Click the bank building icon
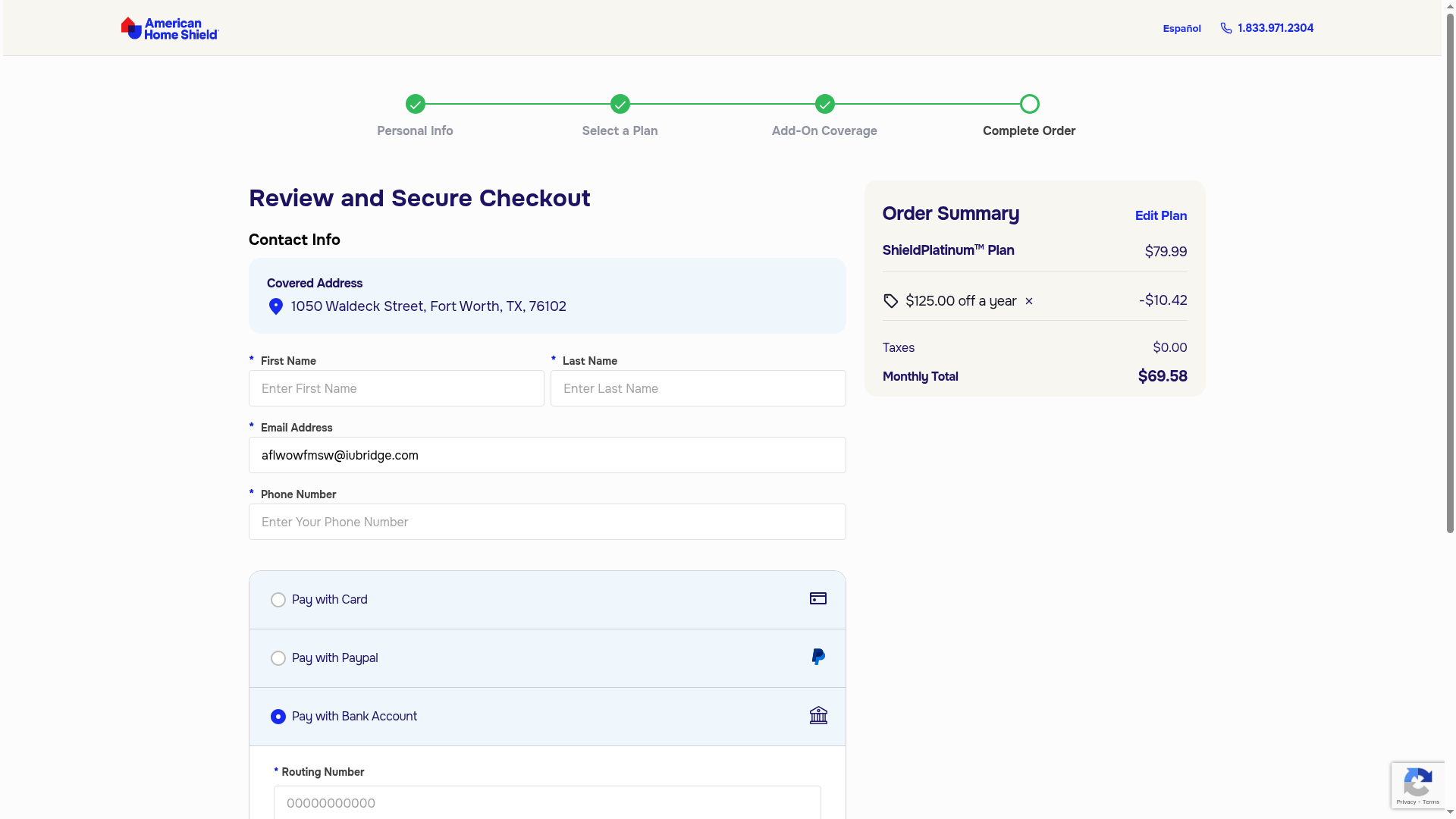The width and height of the screenshot is (1456, 819). point(818,716)
